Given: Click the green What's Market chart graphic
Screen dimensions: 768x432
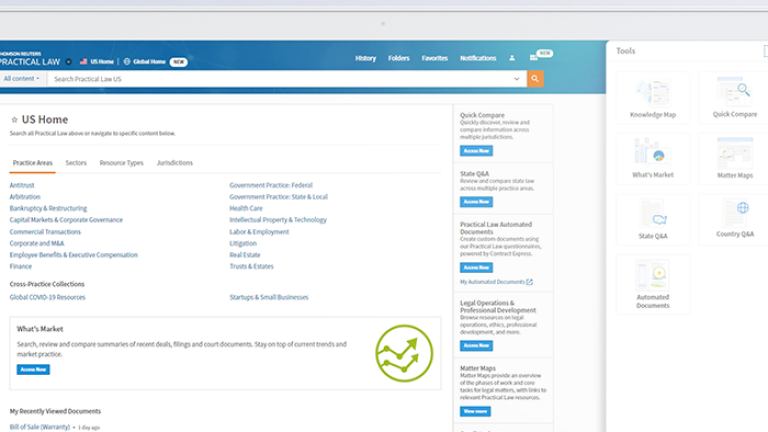Looking at the screenshot, I should 404,353.
